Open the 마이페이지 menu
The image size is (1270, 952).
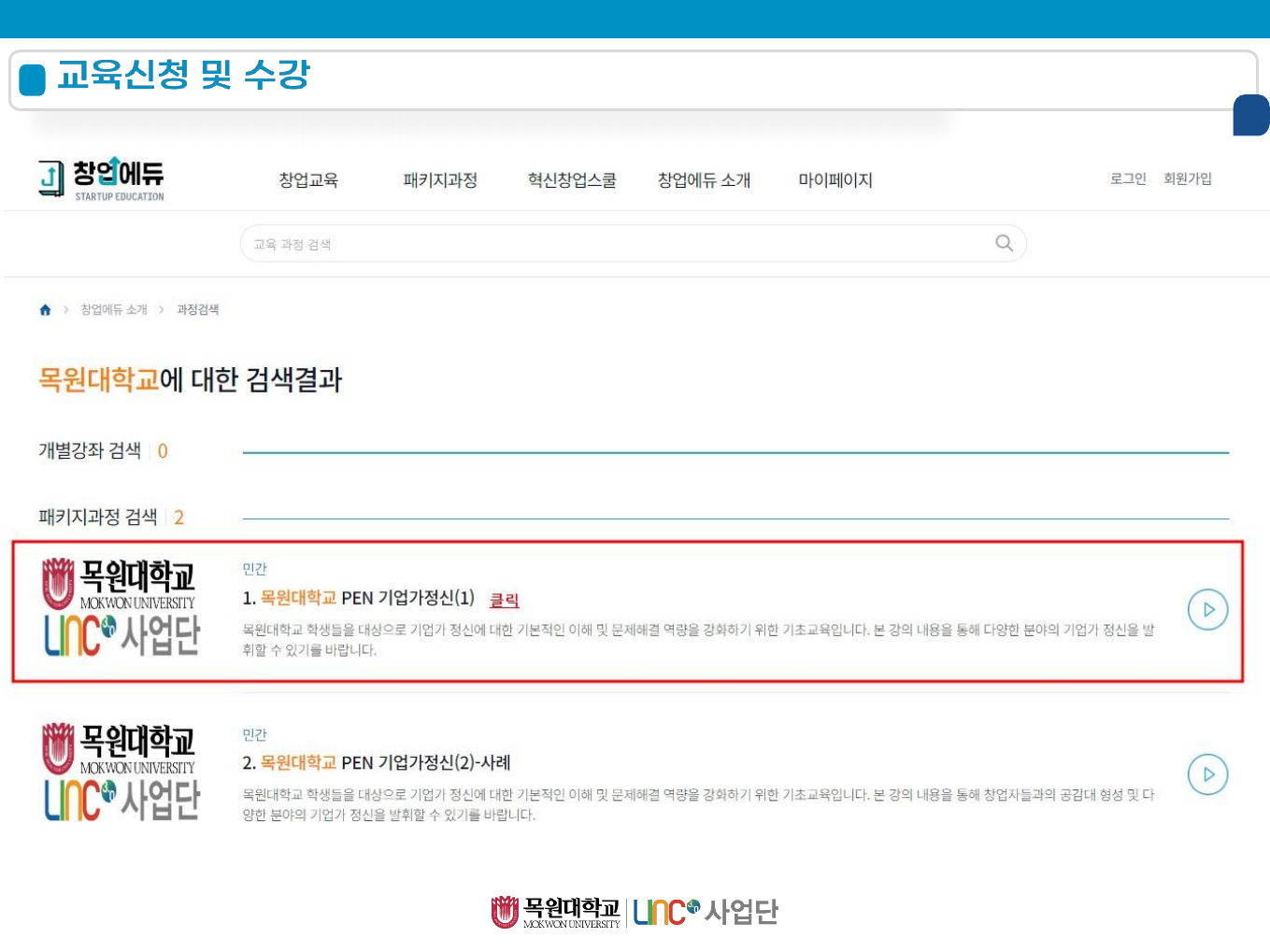(x=835, y=180)
